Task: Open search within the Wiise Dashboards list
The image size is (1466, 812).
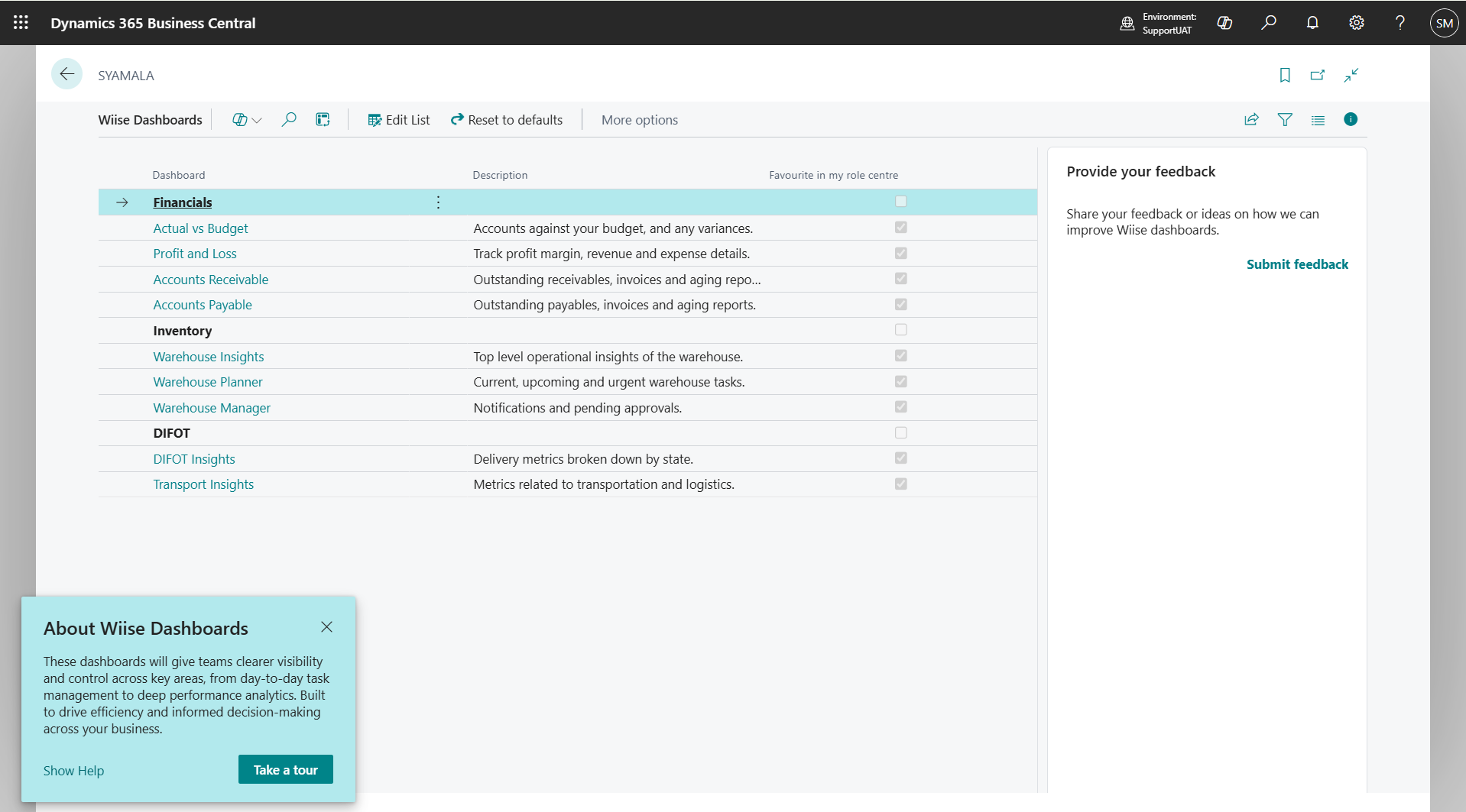Action: click(x=289, y=119)
